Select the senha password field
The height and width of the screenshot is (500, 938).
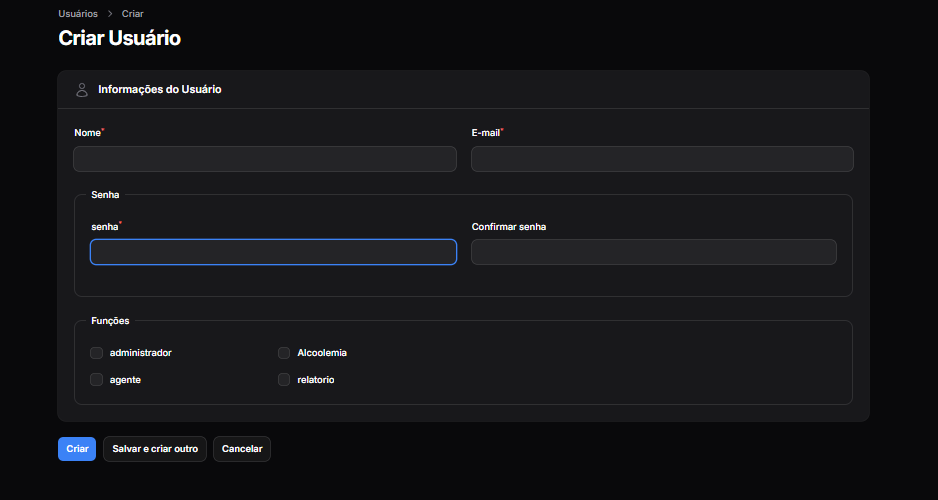(x=273, y=252)
